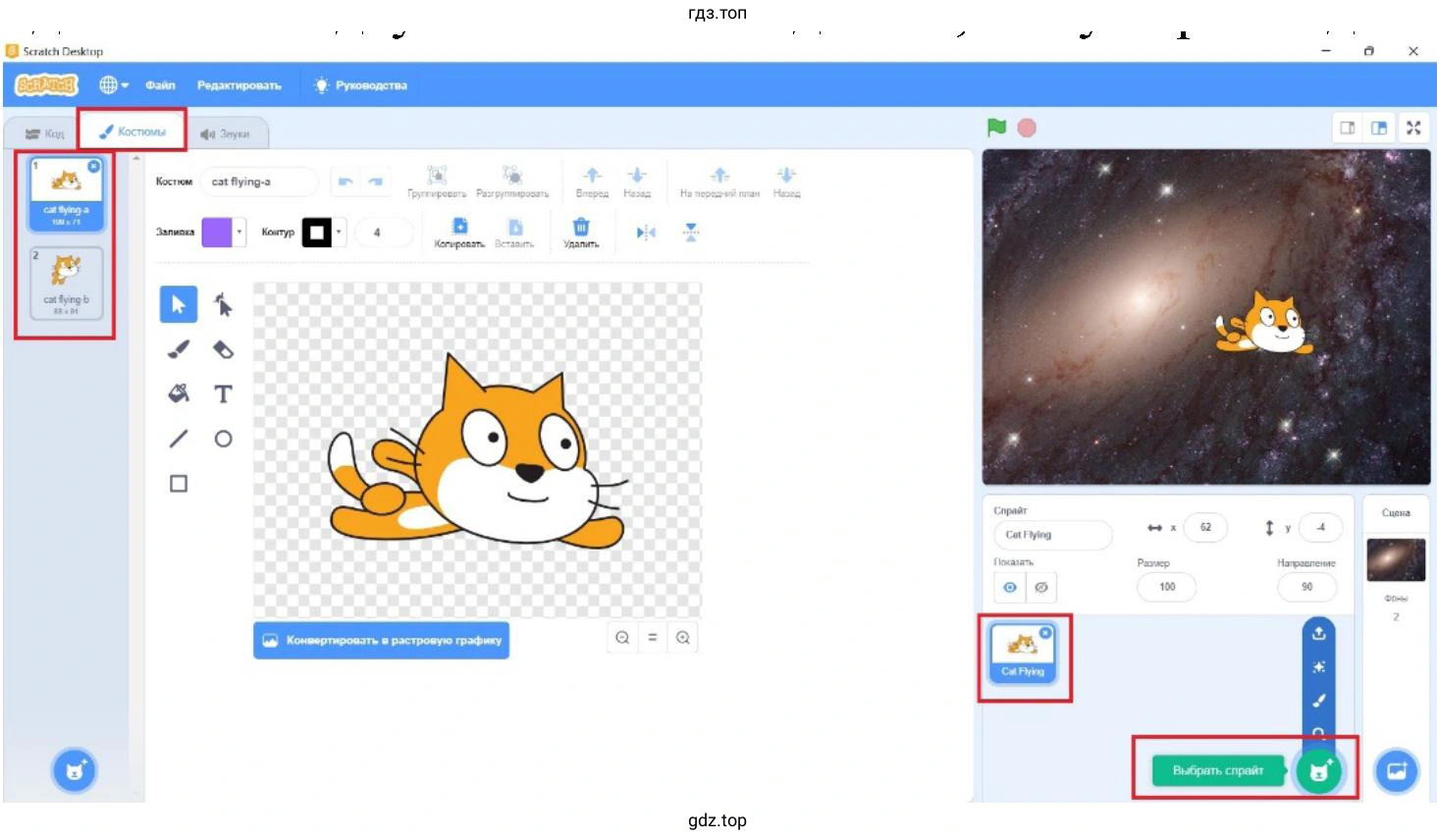This screenshot has width=1437, height=840.
Task: Open the Файл menu
Action: (160, 85)
